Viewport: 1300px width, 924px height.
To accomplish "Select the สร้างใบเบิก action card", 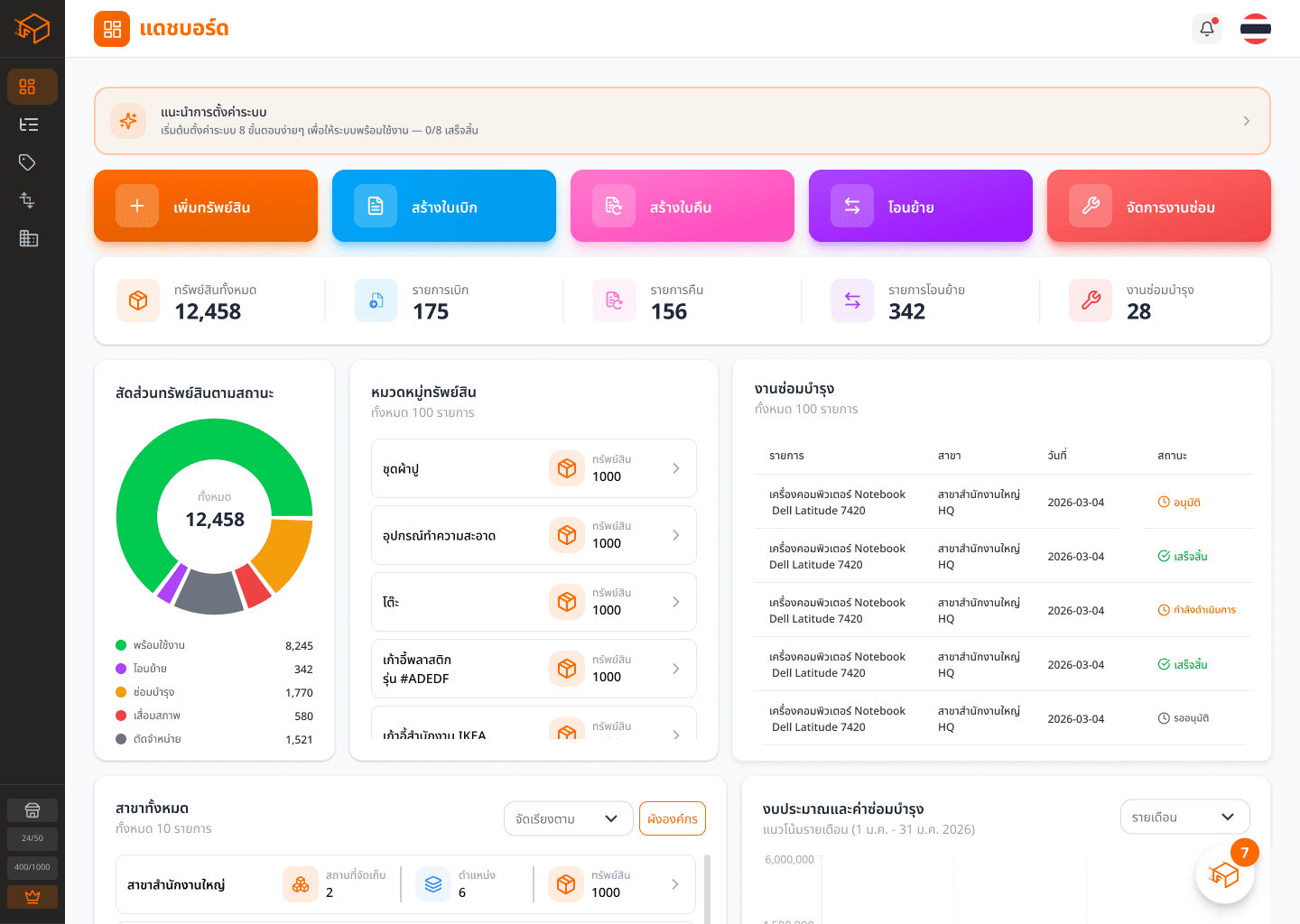I will click(444, 206).
